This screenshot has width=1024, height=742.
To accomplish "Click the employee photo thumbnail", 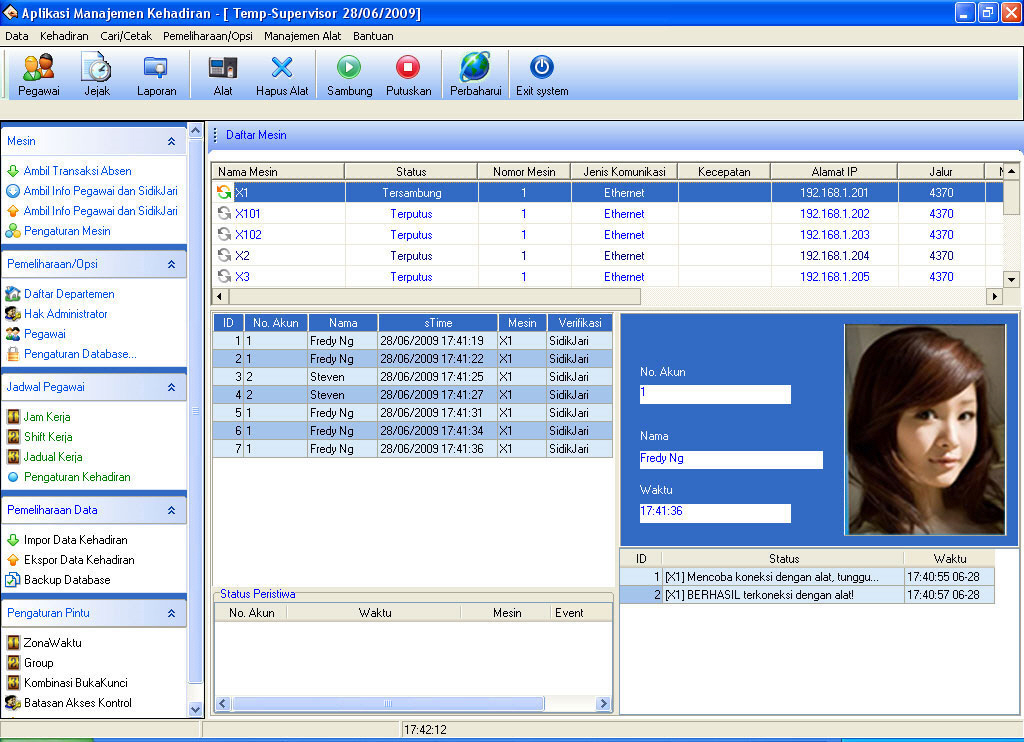I will (925, 430).
